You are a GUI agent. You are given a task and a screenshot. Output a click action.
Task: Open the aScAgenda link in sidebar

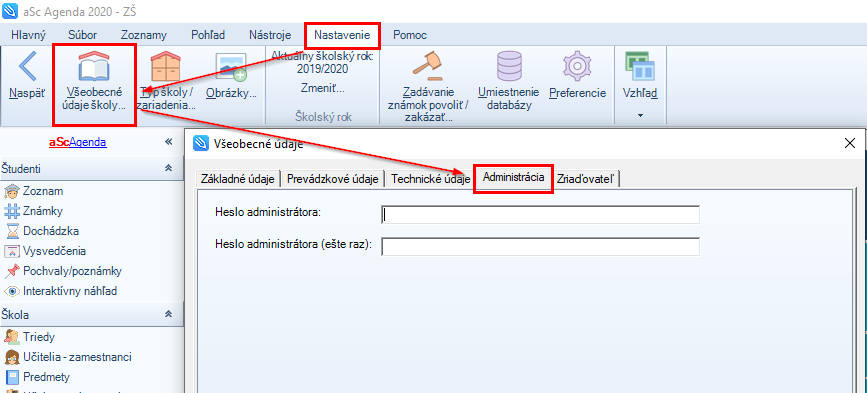coord(78,142)
